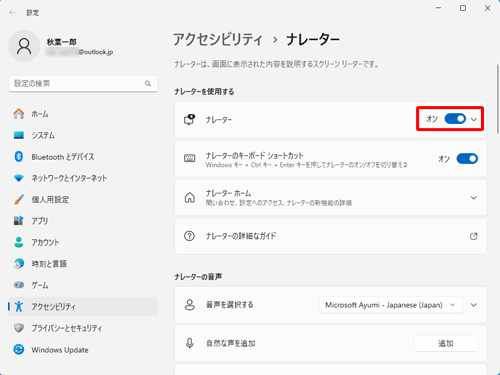Click the voice person icon
The width and height of the screenshot is (500, 375).
[190, 305]
